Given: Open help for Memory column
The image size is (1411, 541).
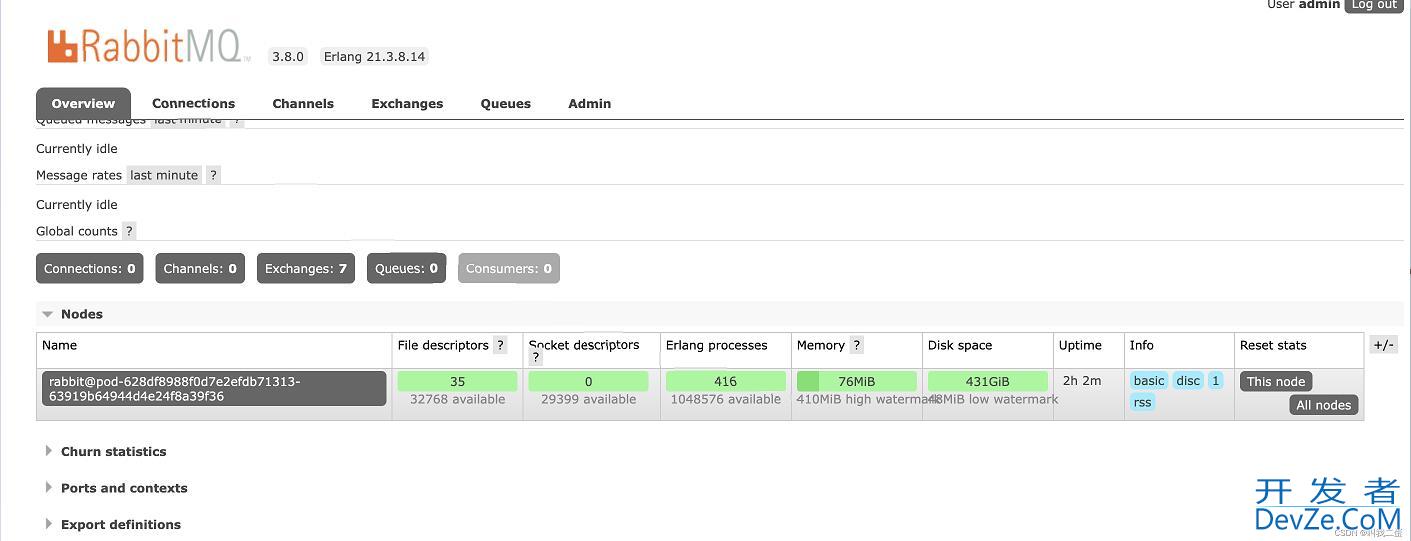Looking at the screenshot, I should point(857,345).
